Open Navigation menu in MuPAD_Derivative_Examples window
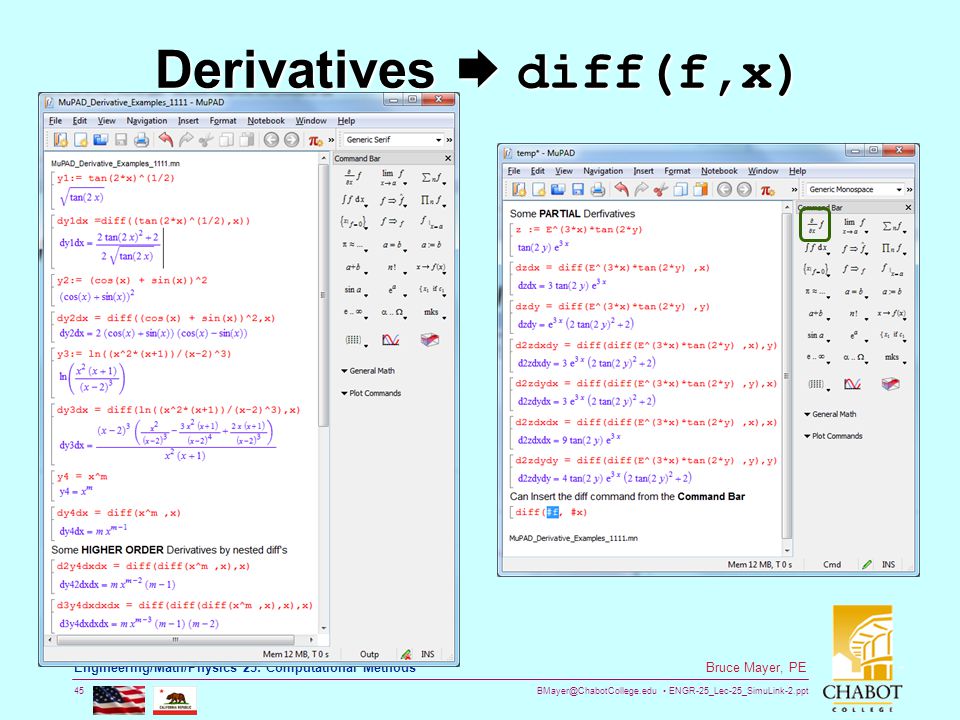The width and height of the screenshot is (960, 720). [146, 121]
